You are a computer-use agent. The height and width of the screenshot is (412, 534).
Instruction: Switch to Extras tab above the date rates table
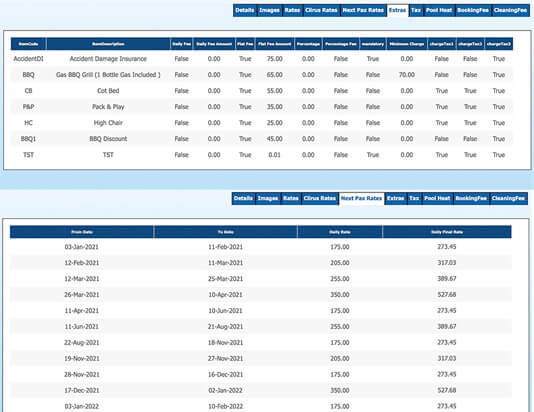coord(395,199)
